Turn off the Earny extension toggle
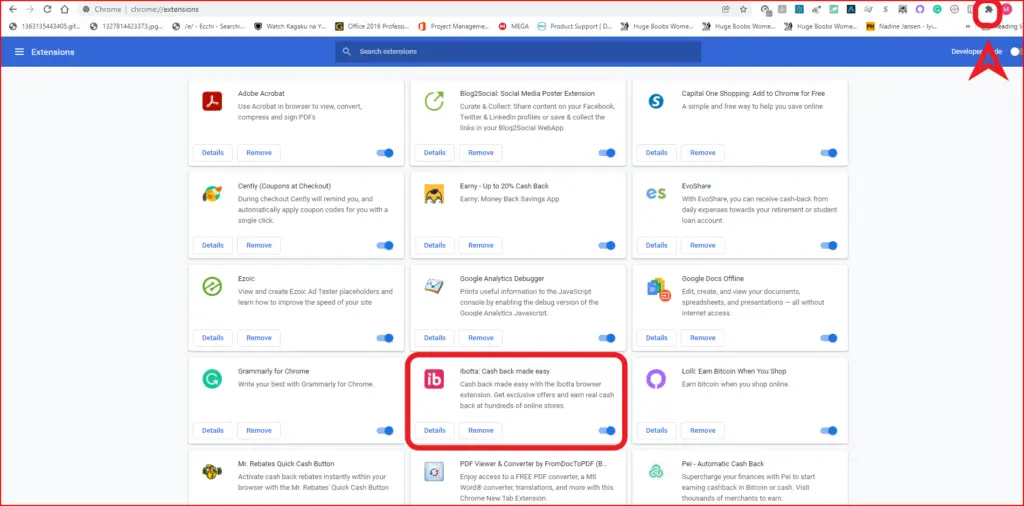The image size is (1024, 506). [x=607, y=245]
